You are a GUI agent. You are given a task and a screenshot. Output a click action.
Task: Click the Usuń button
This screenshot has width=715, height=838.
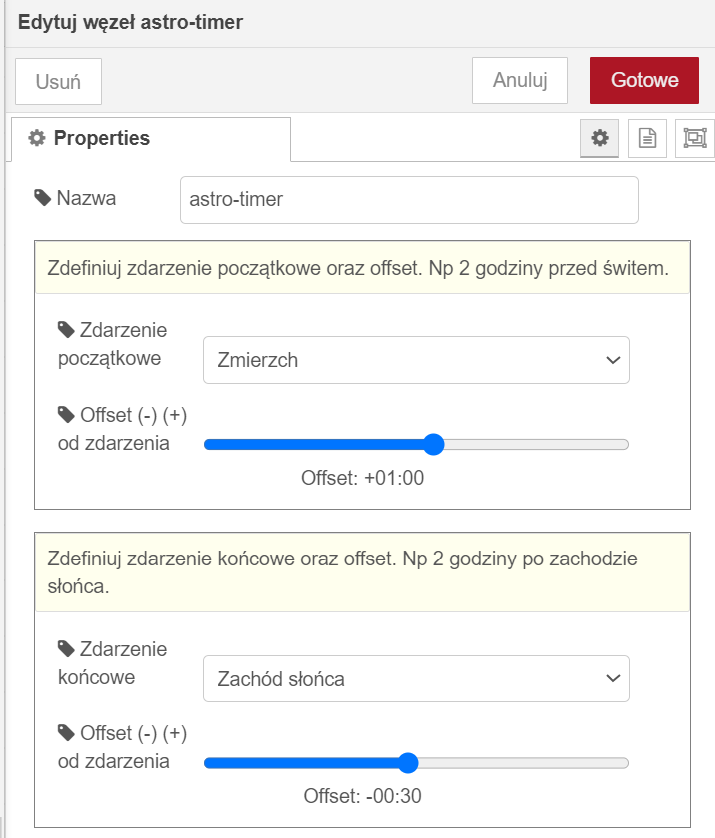(58, 82)
